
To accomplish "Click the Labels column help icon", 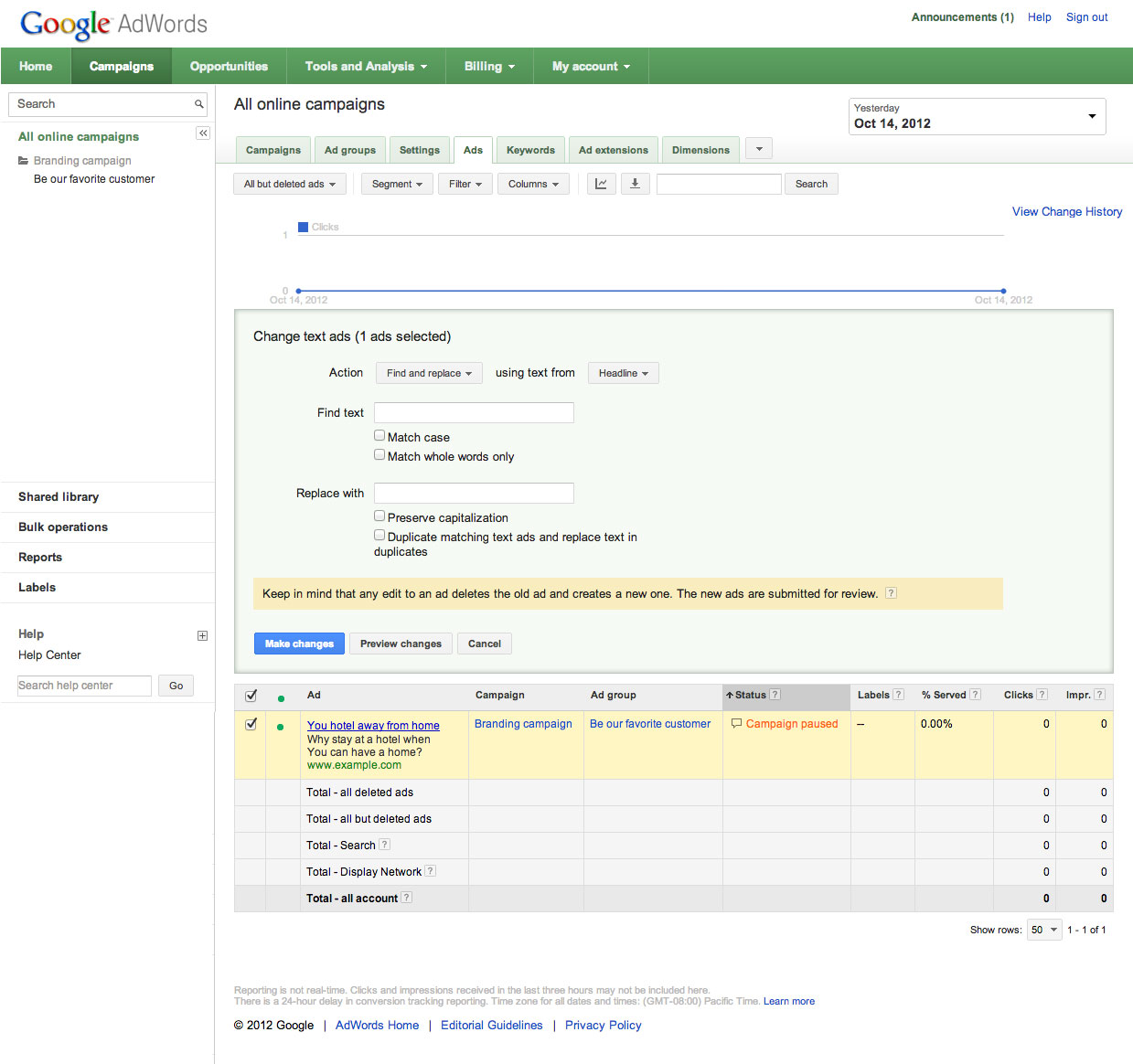I will (898, 695).
